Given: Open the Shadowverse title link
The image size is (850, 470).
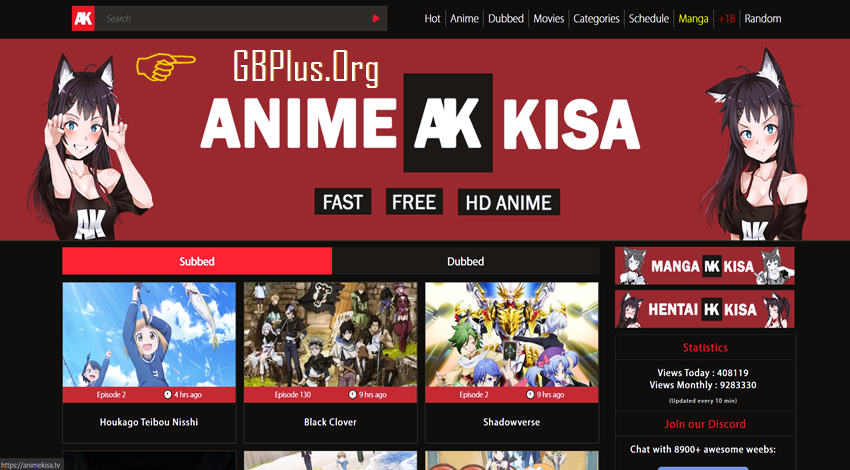Looking at the screenshot, I should point(511,422).
